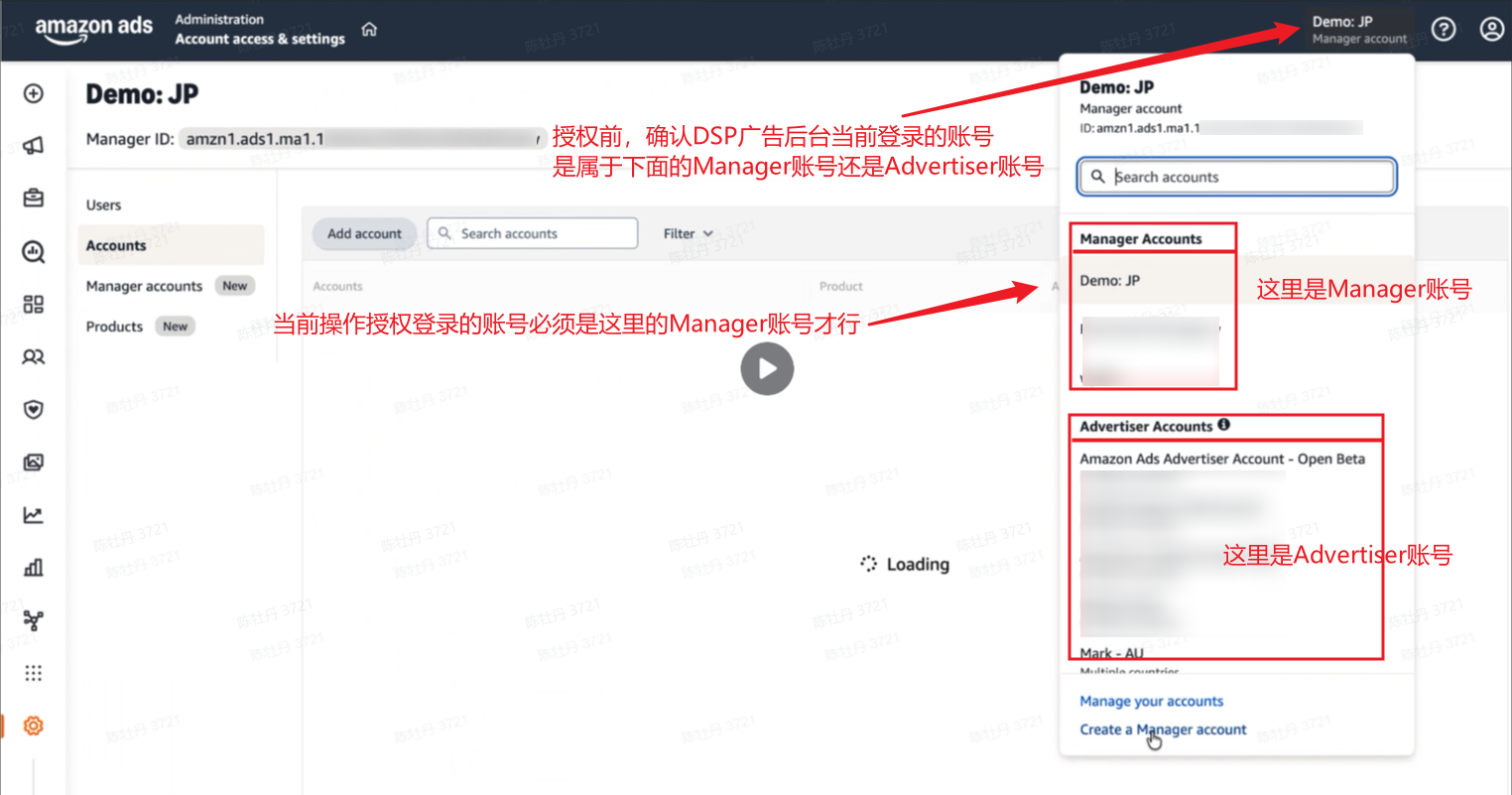The image size is (1512, 795).
Task: Open help via the question mark icon
Action: (1444, 29)
